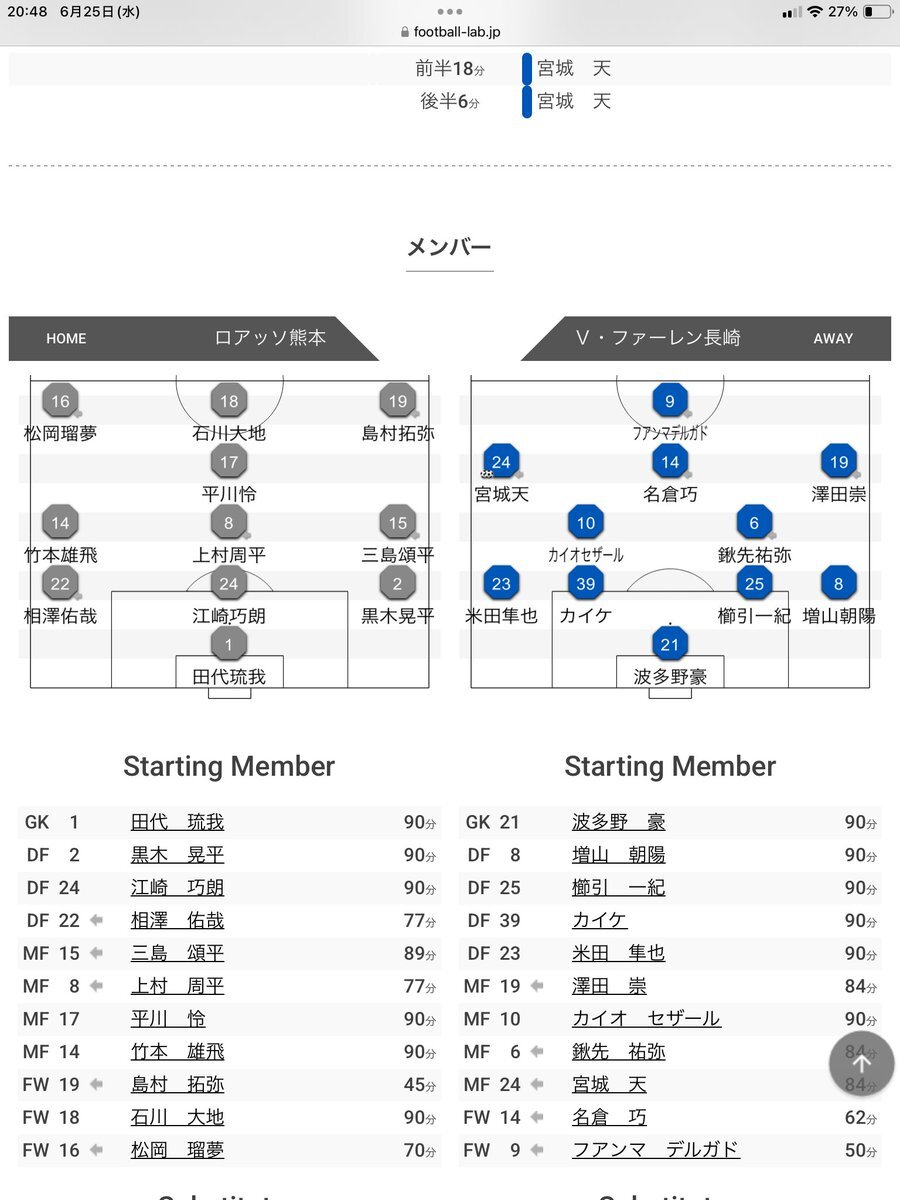Tap the three-dot multitasking menu at top

click(449, 11)
